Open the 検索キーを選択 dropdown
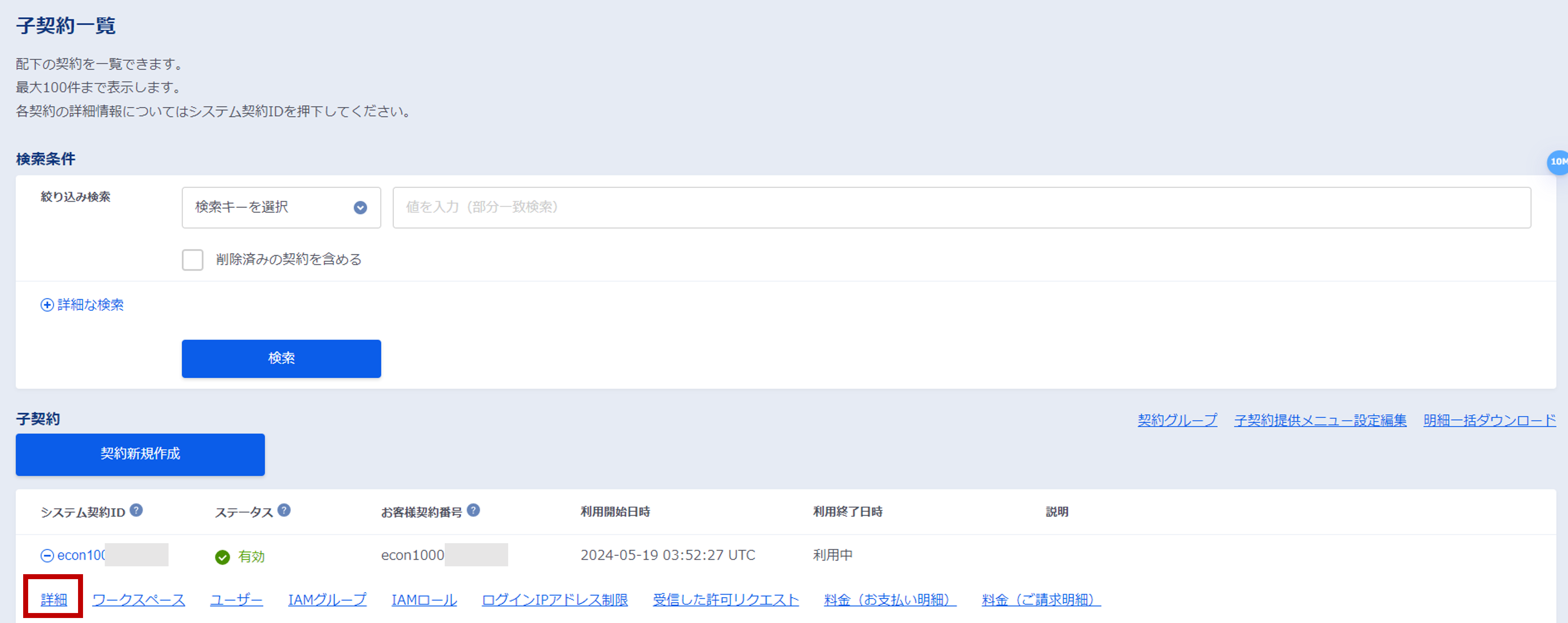Screen dimensions: 1568x623 coord(281,207)
